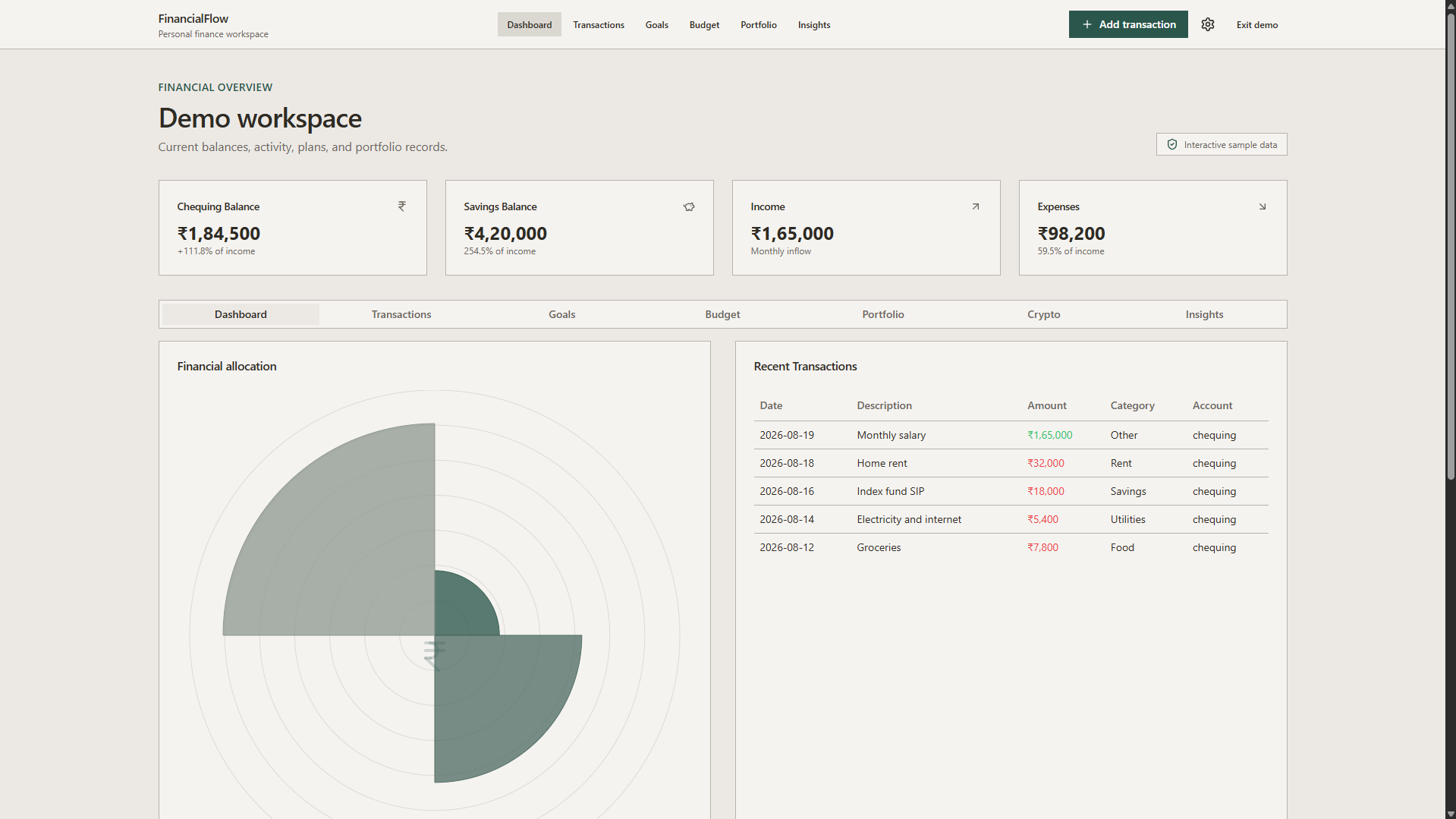Click Exit demo
Screen dimensions: 1456x819
[1257, 24]
